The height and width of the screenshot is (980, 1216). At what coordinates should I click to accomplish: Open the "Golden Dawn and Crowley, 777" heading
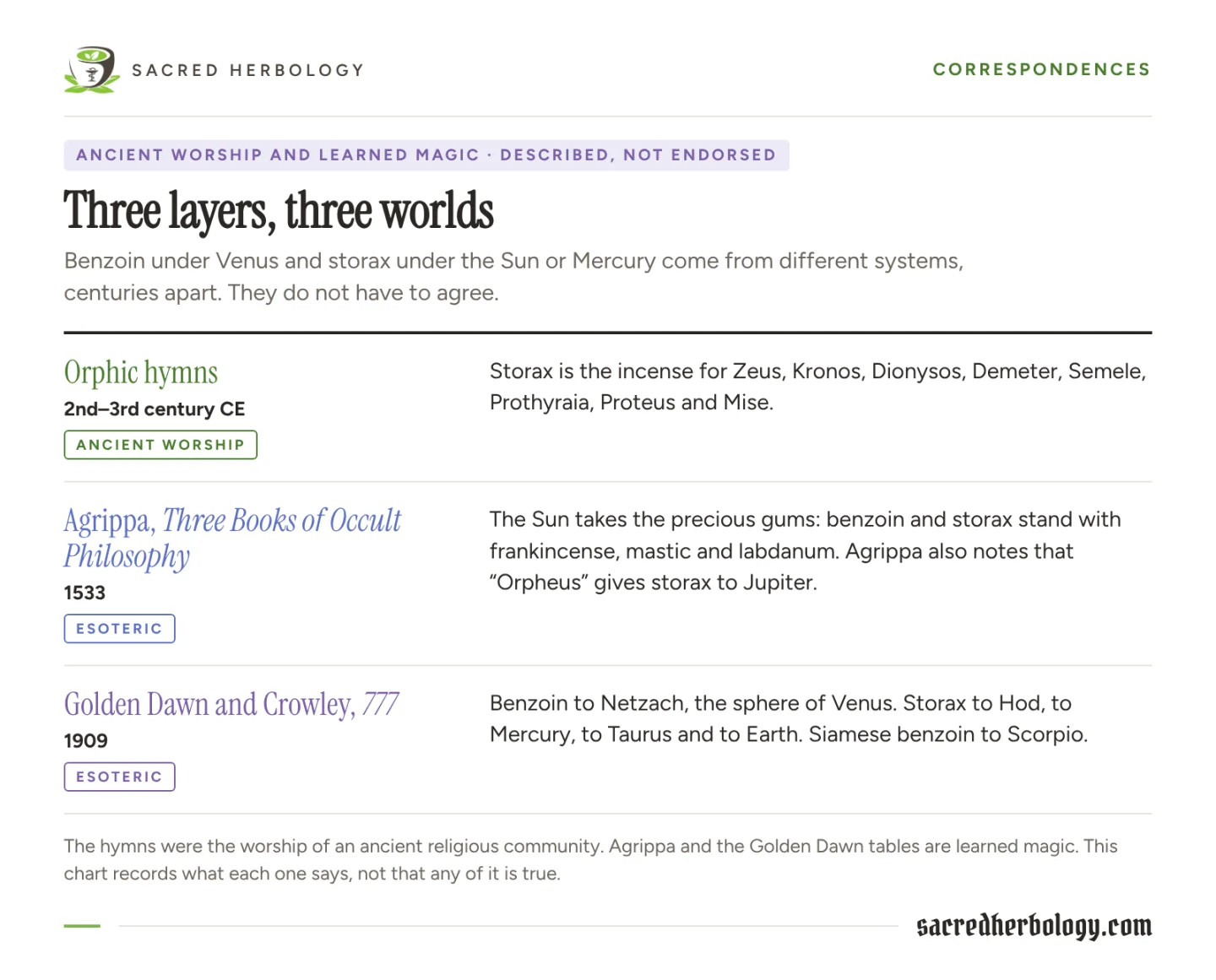tap(231, 704)
